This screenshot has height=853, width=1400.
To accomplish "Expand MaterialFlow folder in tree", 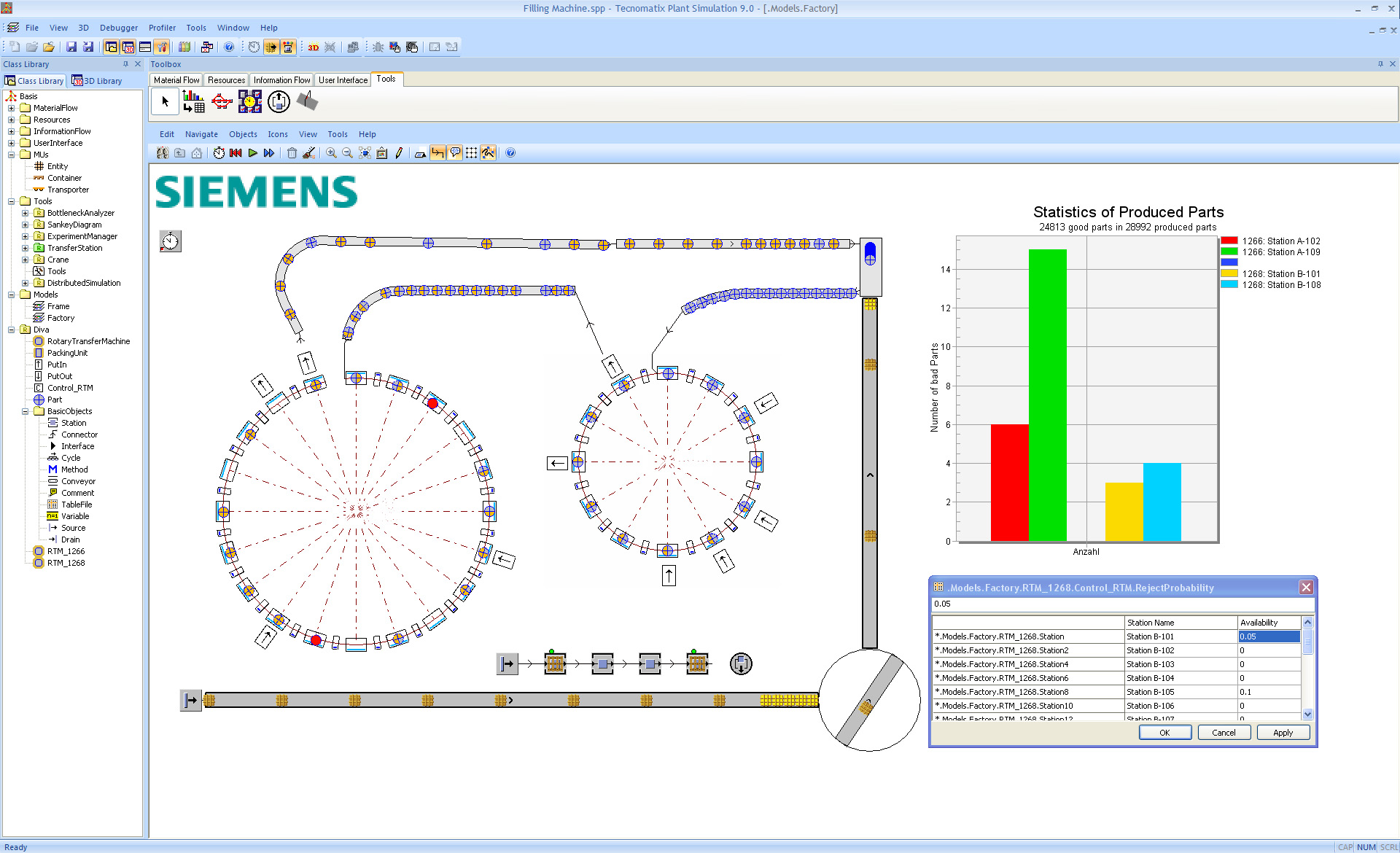I will (11, 108).
